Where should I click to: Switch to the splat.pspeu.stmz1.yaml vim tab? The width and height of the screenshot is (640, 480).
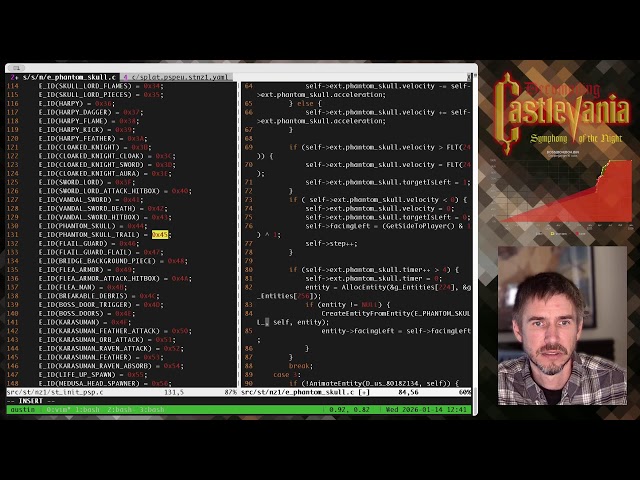pyautogui.click(x=176, y=77)
